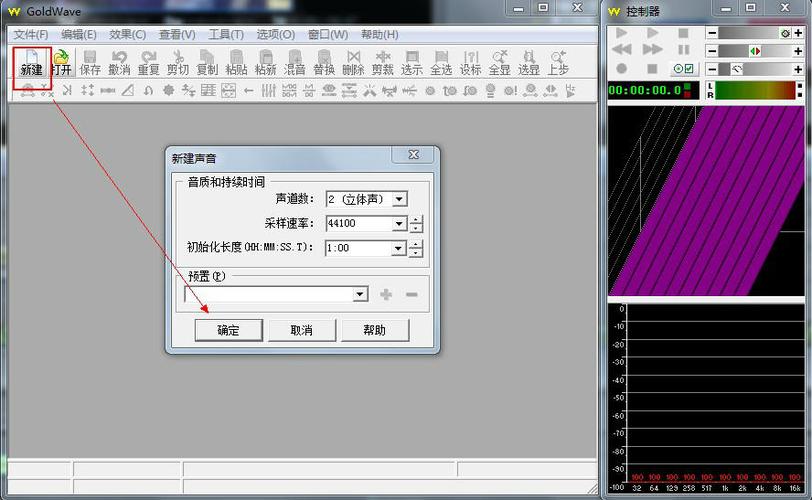Click the 保存 (Save) toolbar icon
This screenshot has height=500, width=812.
point(90,62)
